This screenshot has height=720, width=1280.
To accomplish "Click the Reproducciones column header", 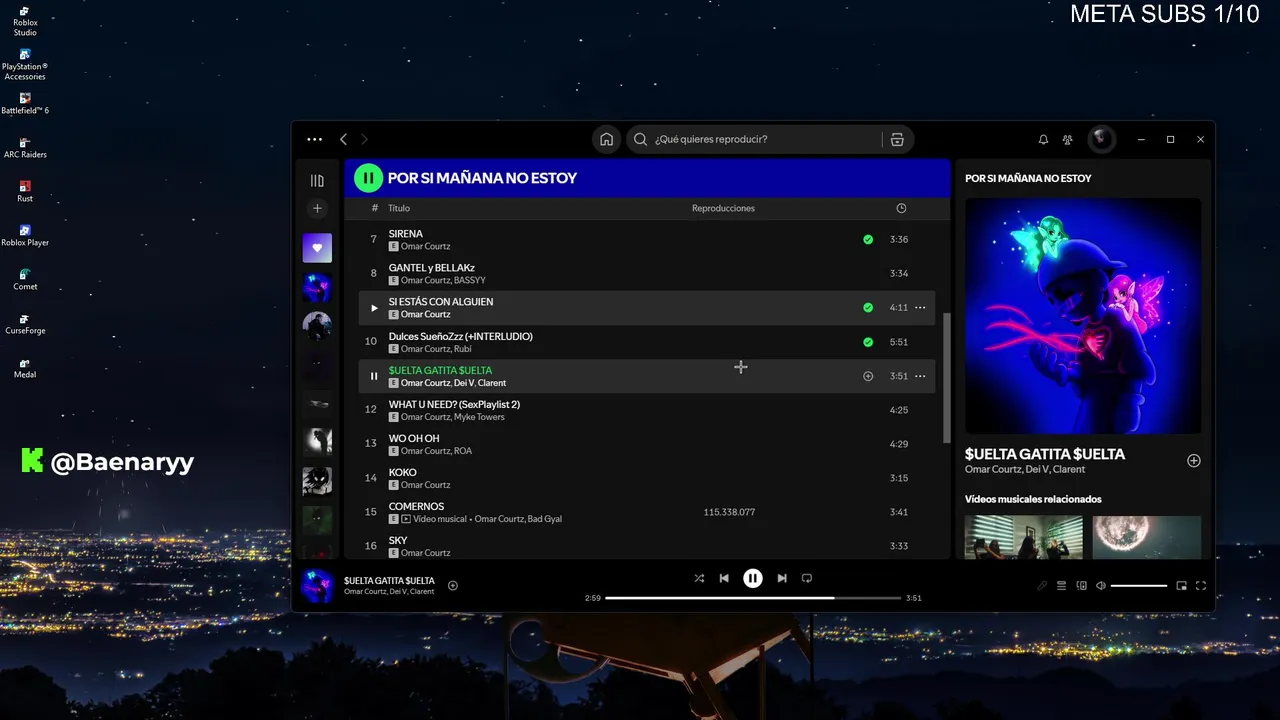I will pos(723,208).
